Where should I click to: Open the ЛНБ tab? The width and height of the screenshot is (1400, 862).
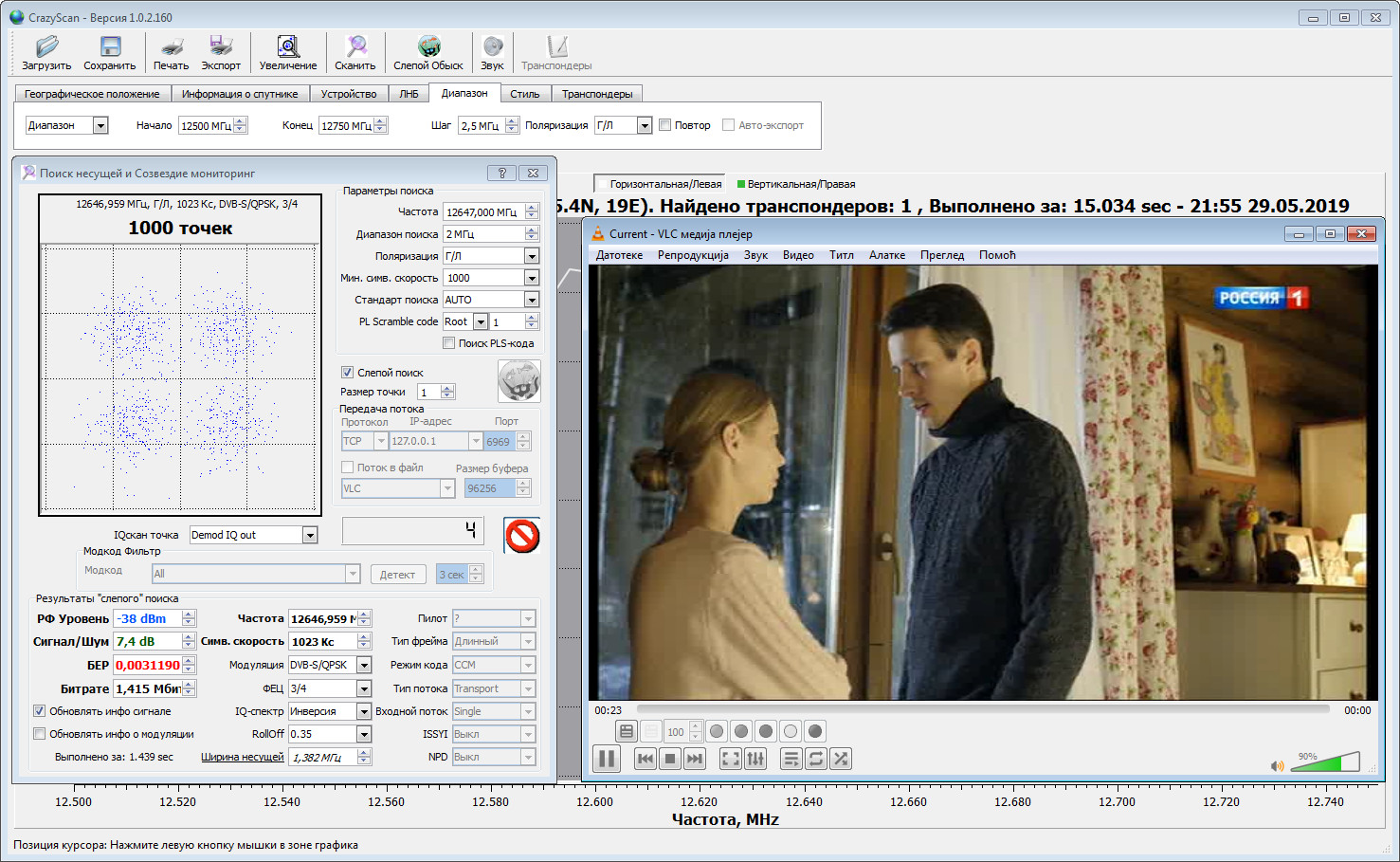point(409,94)
